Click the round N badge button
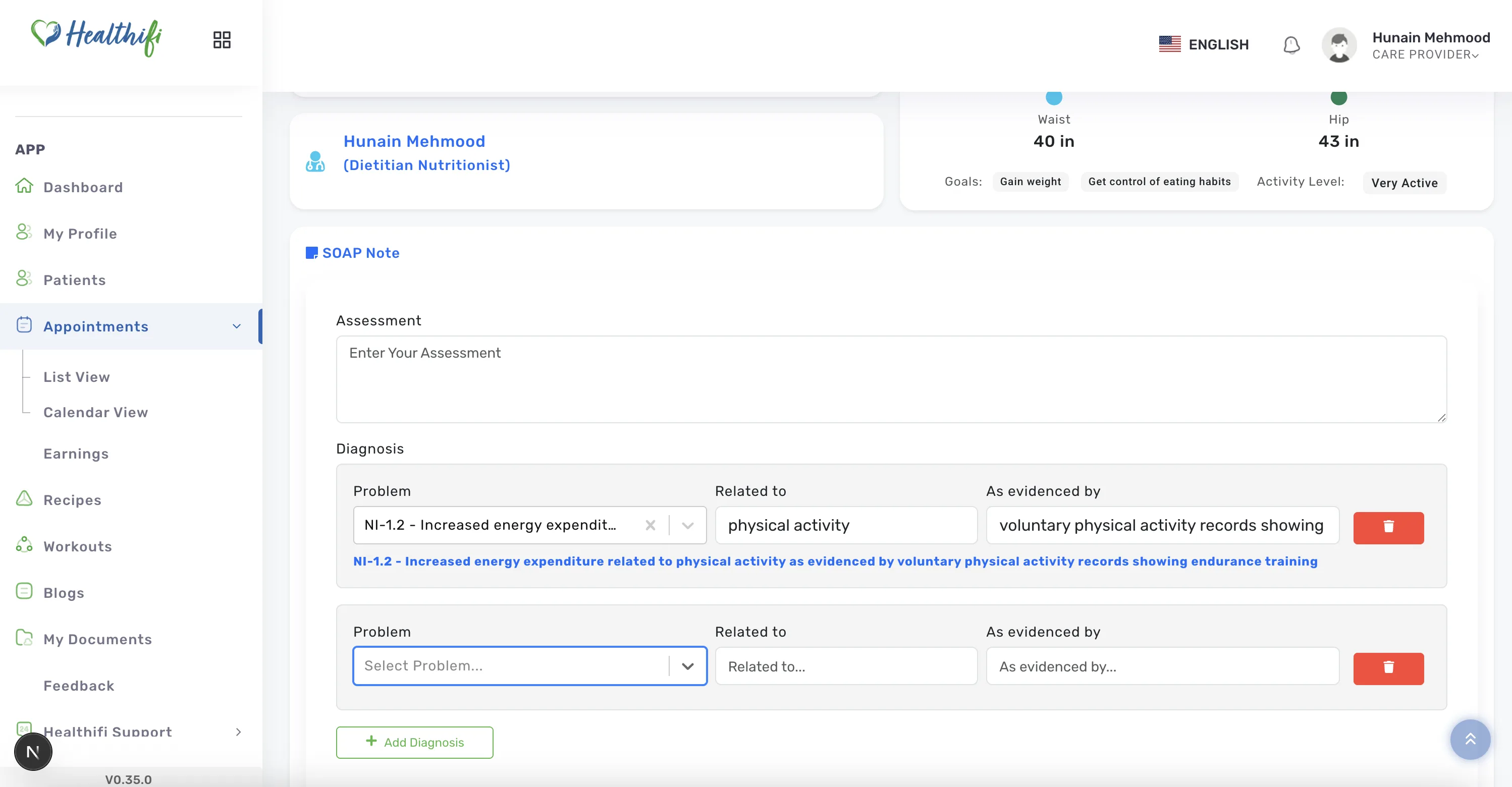Image resolution: width=1512 pixels, height=787 pixels. pyautogui.click(x=33, y=752)
